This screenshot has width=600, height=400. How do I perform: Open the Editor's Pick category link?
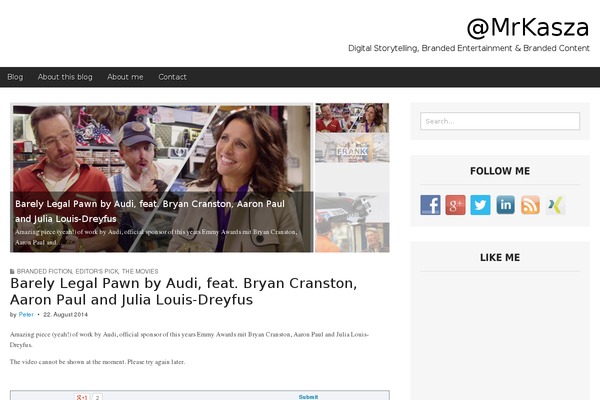tap(97, 271)
